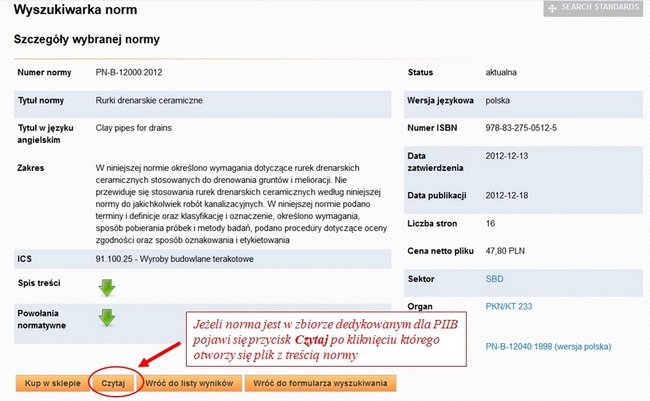Follow the PKN/KT 233 organ link
Viewport: 650px width, 401px height.
pyautogui.click(x=508, y=306)
